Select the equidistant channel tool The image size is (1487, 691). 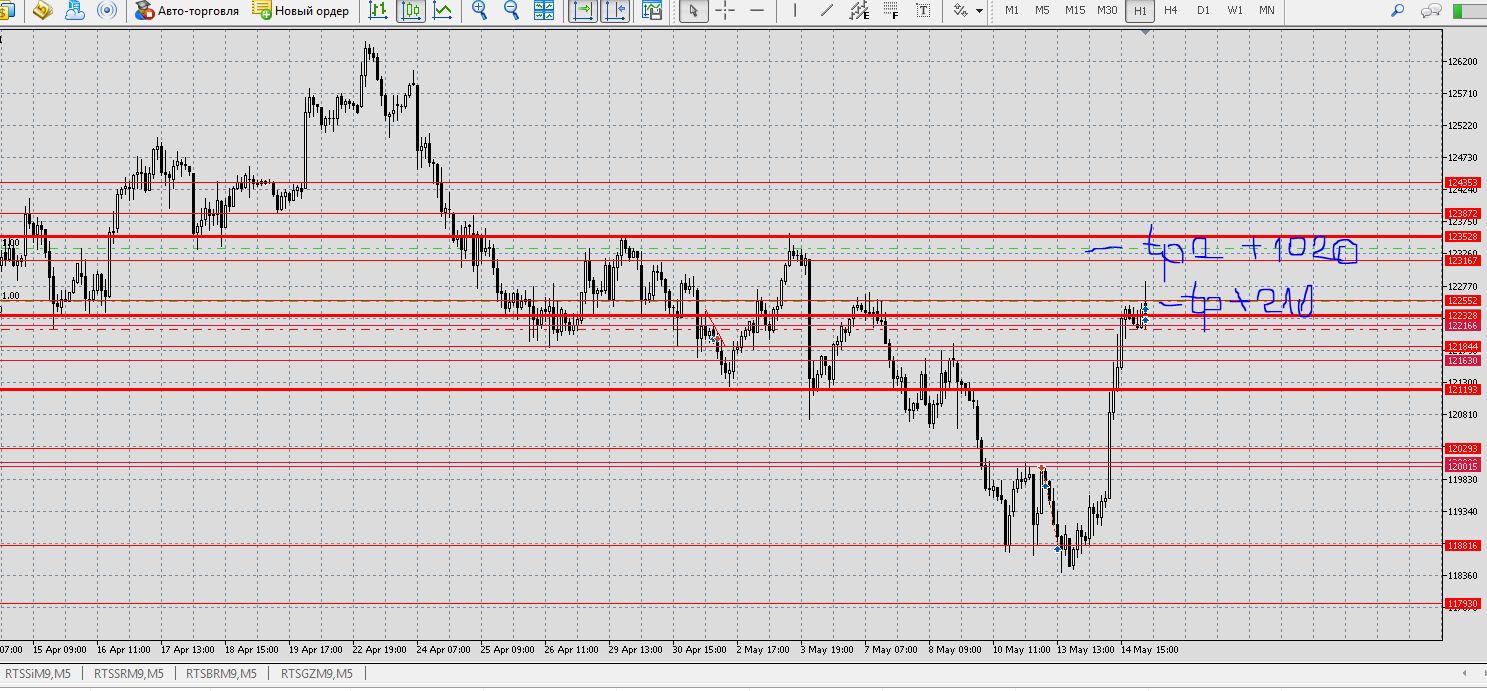[858, 11]
